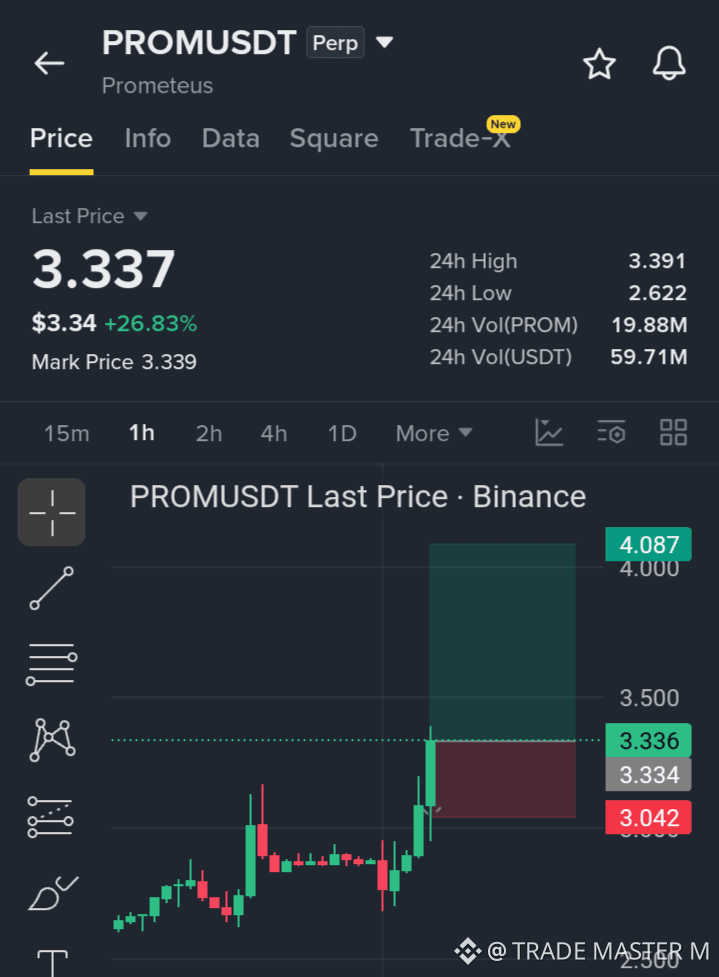Select the crosshair cursor tool
Image resolution: width=719 pixels, height=977 pixels.
pos(52,512)
